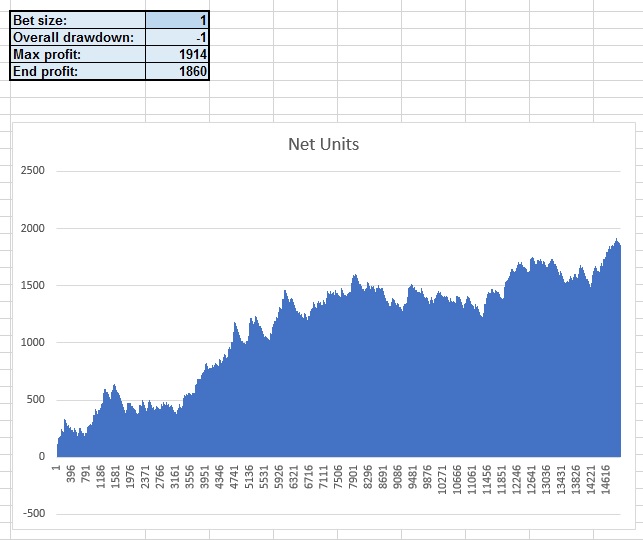This screenshot has height=540, width=643.
Task: Select the 'Max profit:' label cell
Action: pyautogui.click(x=77, y=55)
